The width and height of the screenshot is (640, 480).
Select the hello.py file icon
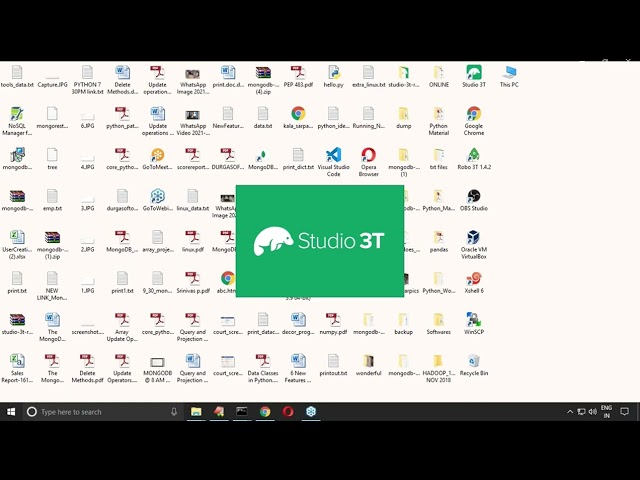(333, 76)
